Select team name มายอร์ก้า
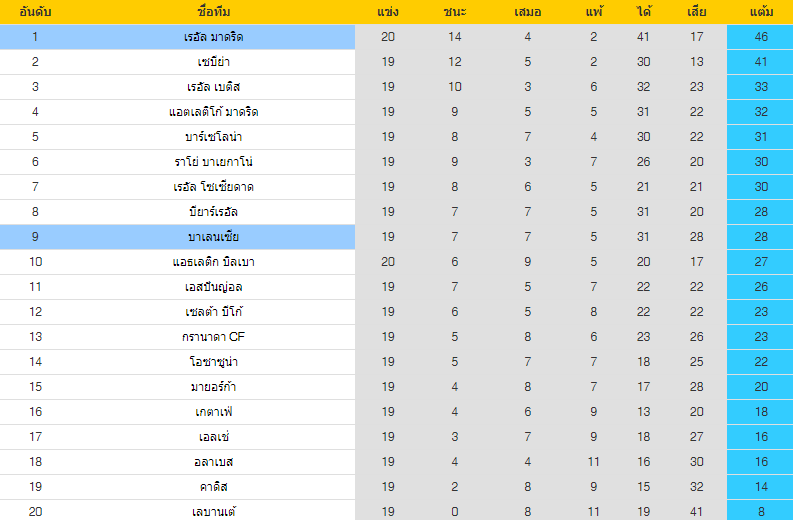The image size is (793, 520). (213, 387)
